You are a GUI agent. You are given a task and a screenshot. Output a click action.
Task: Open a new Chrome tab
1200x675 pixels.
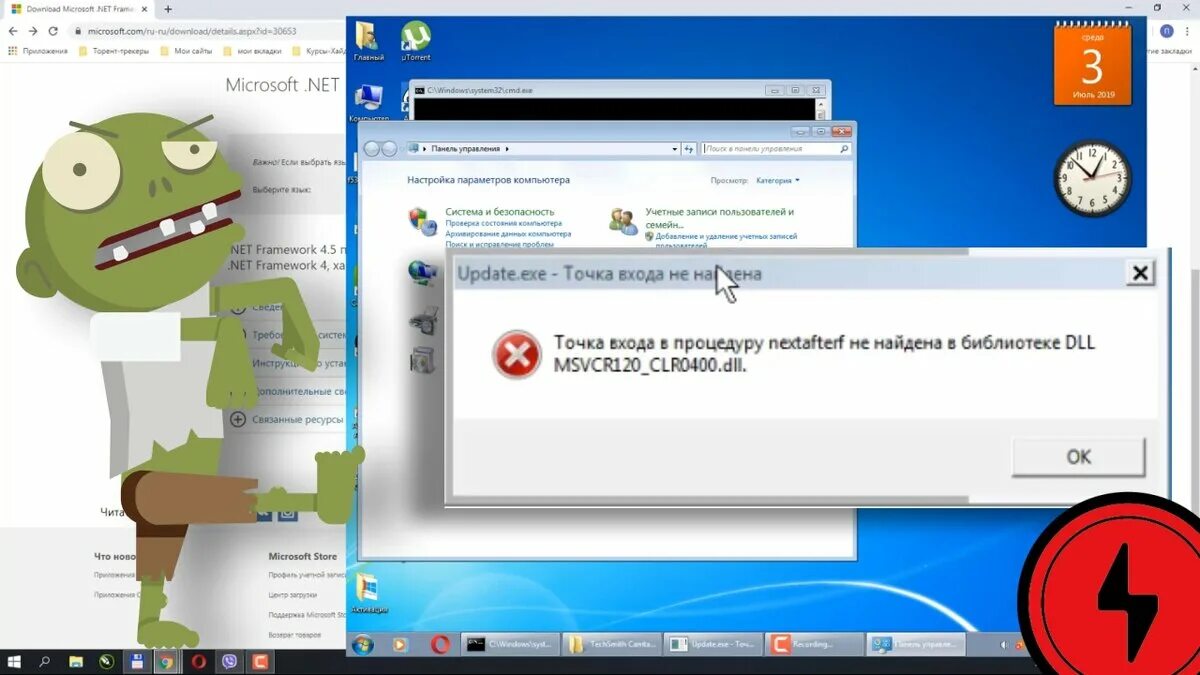(168, 8)
